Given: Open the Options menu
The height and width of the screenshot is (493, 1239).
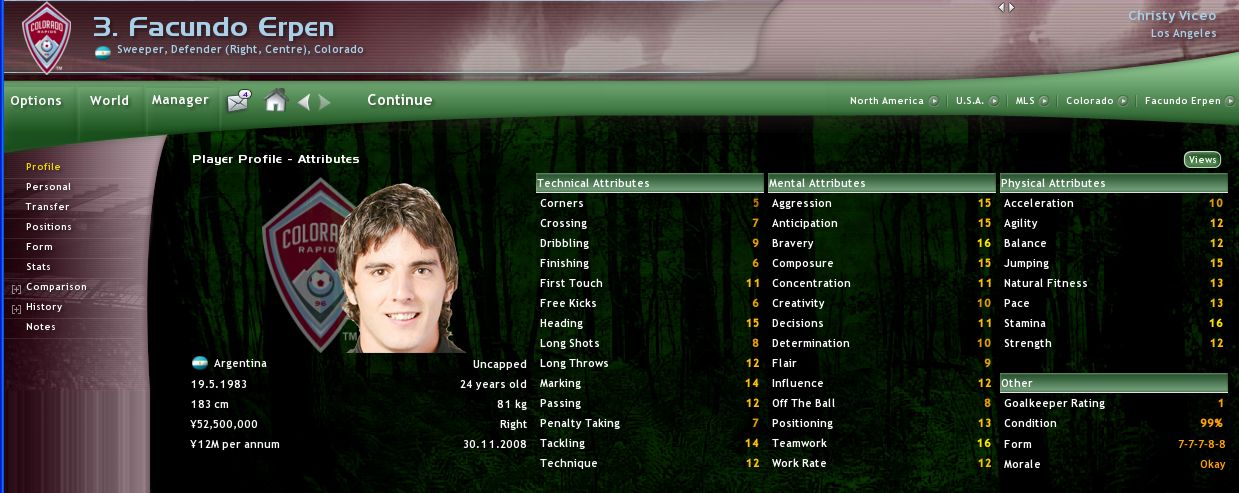Looking at the screenshot, I should 36,101.
